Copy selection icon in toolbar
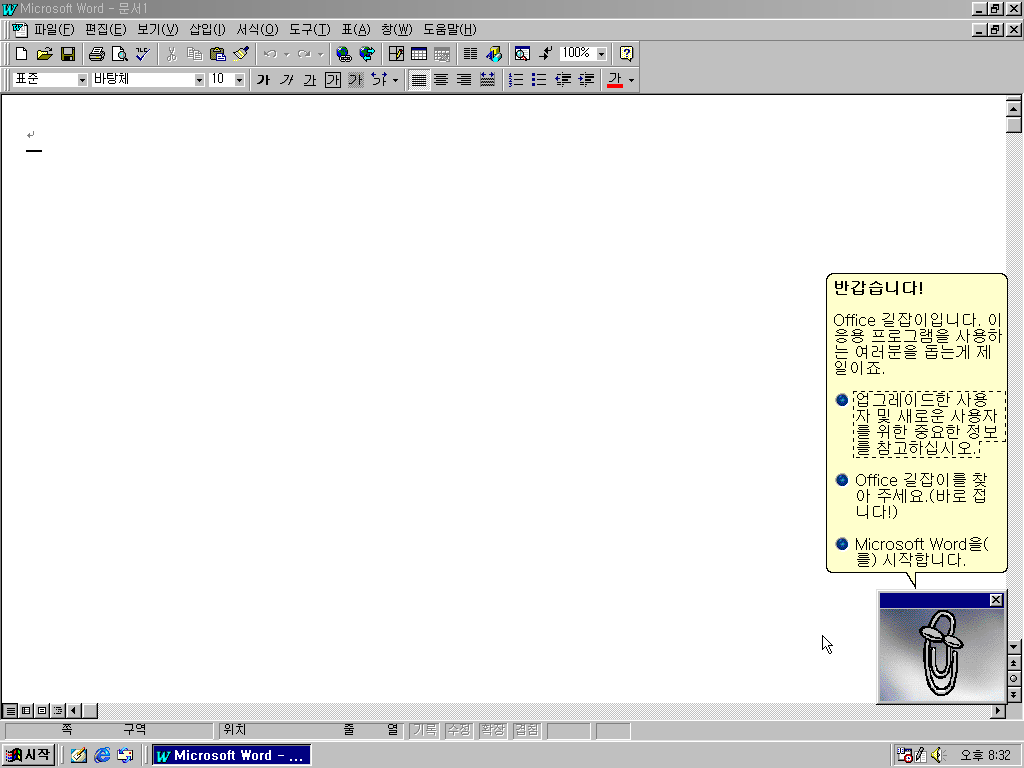This screenshot has width=1024, height=768. click(x=194, y=54)
